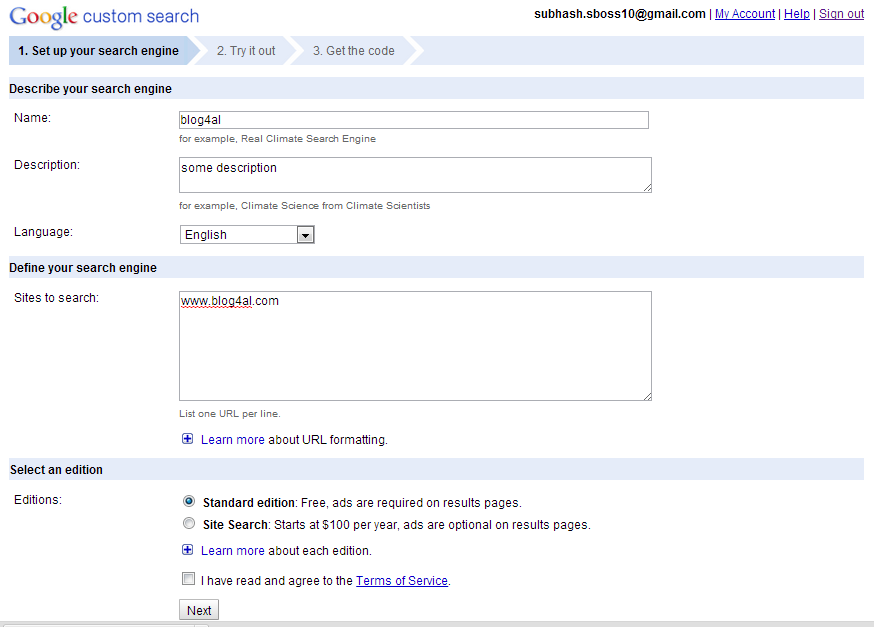Click the 'Select an edition' heading
This screenshot has height=627, width=874.
coord(56,470)
